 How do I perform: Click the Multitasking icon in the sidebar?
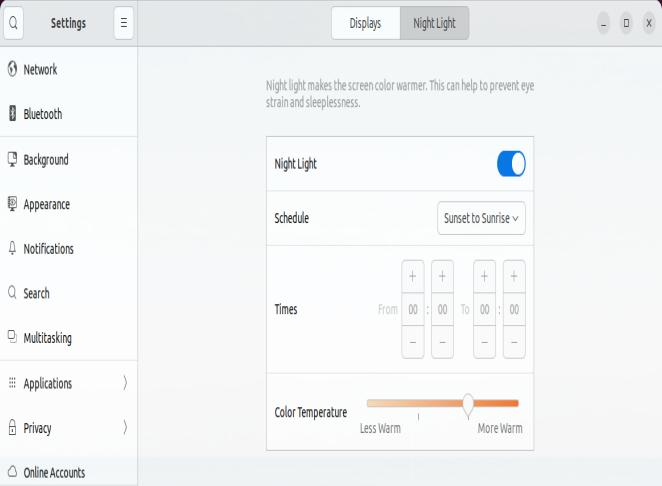12,338
